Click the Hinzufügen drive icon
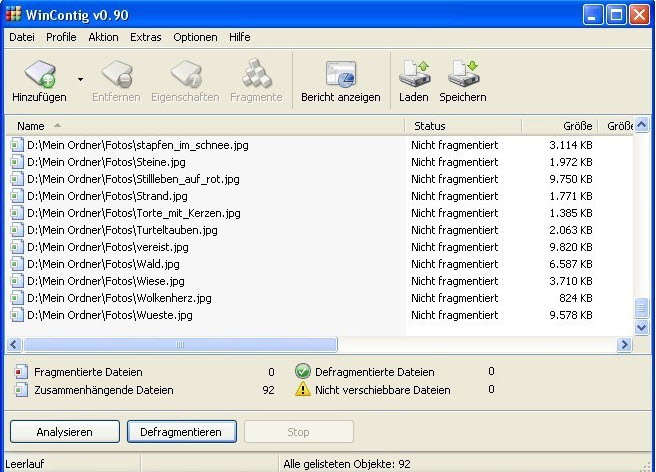 pos(40,74)
